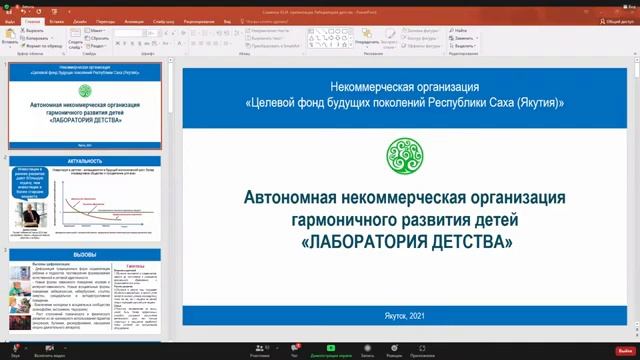The width and height of the screenshot is (640, 360).
Task: Click the Общий доступ (share) button
Action: pos(616,21)
